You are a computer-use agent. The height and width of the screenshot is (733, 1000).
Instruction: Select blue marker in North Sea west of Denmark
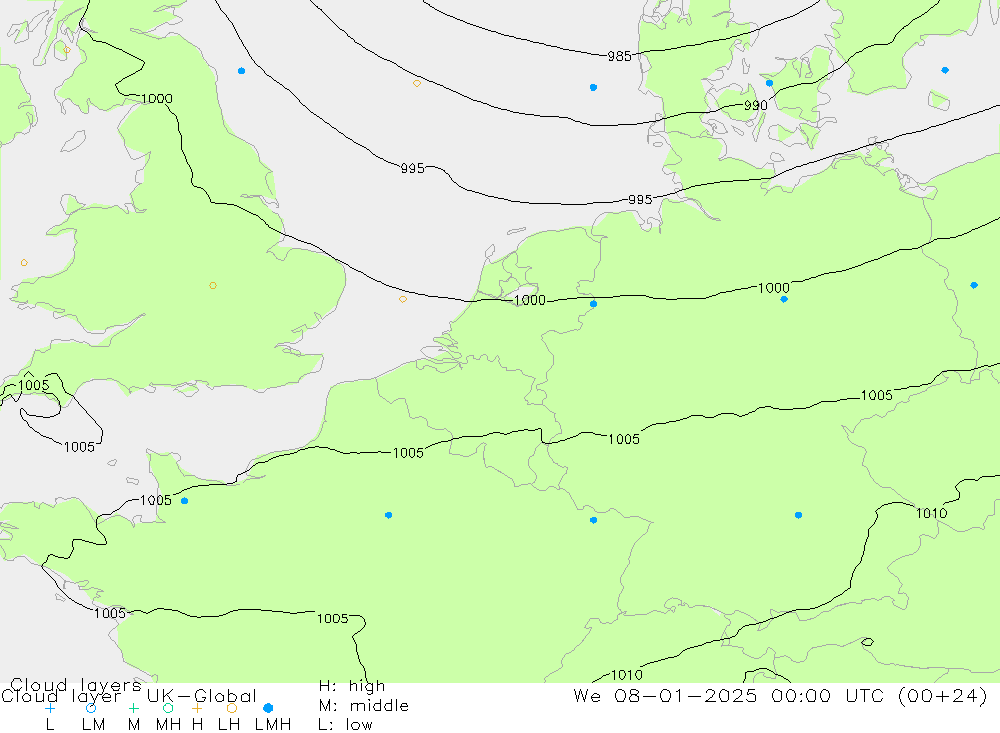point(593,87)
